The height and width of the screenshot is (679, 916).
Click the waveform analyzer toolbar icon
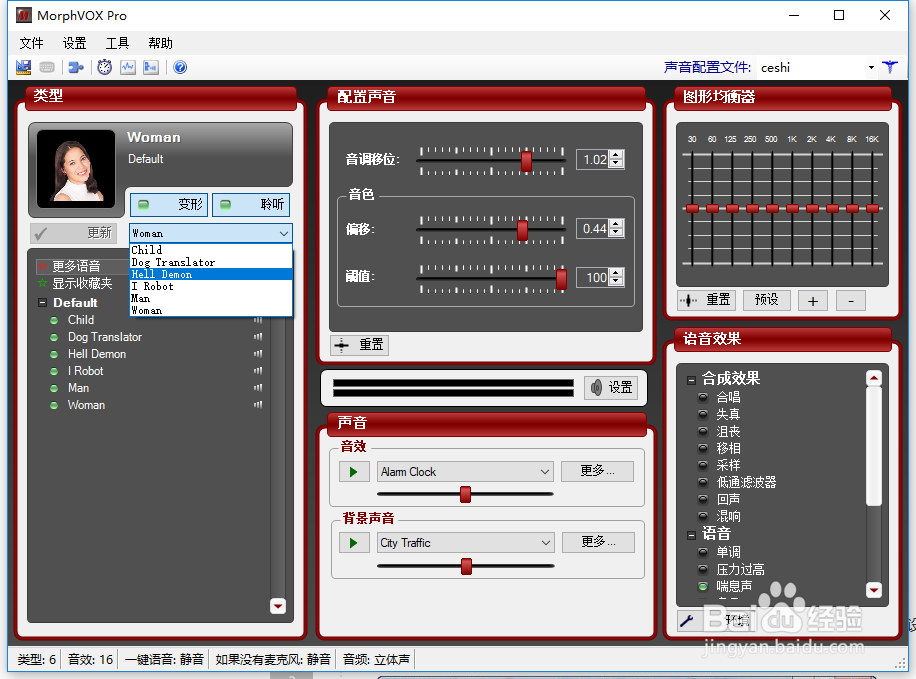(128, 67)
